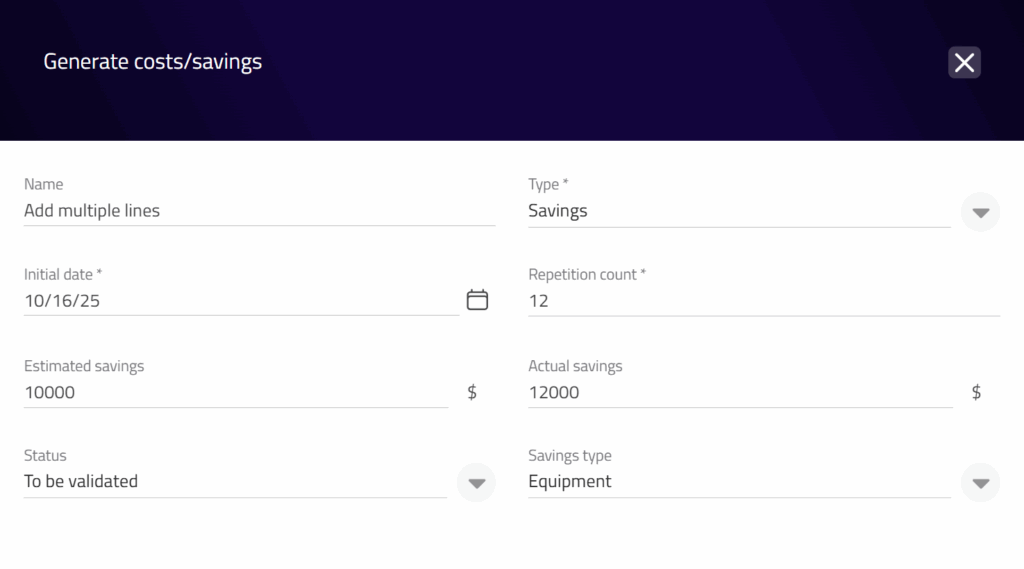
Task: Click dollar sign beside Estimated savings
Action: (x=472, y=393)
